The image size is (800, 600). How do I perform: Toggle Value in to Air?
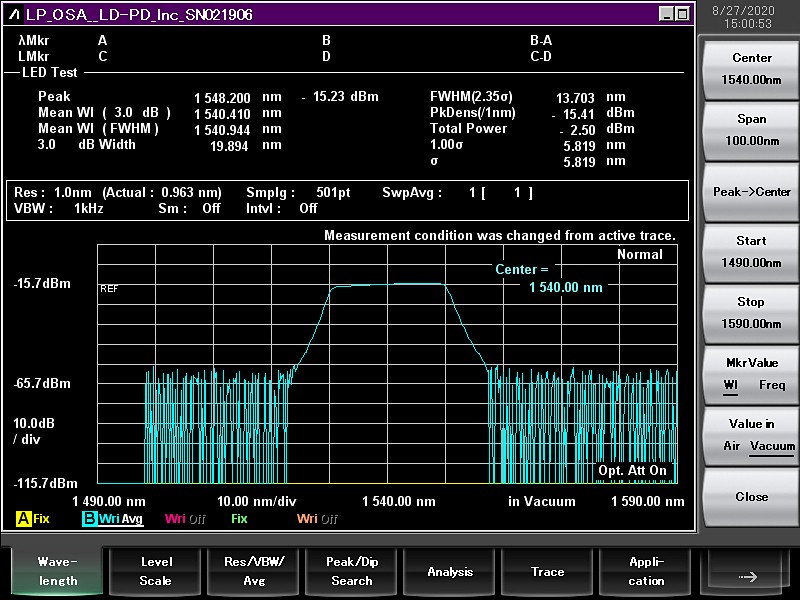click(732, 446)
